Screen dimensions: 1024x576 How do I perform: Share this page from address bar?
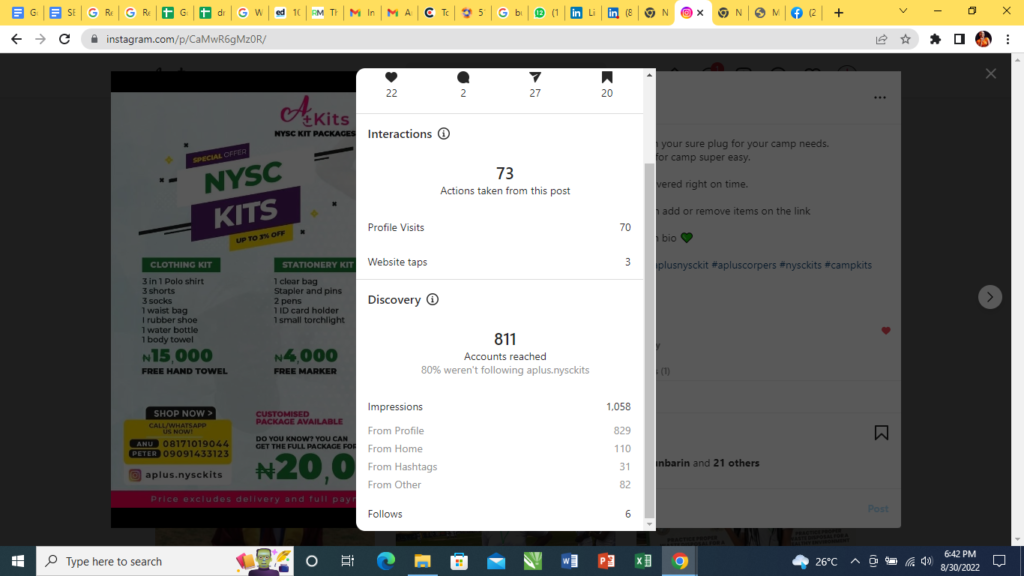881,39
